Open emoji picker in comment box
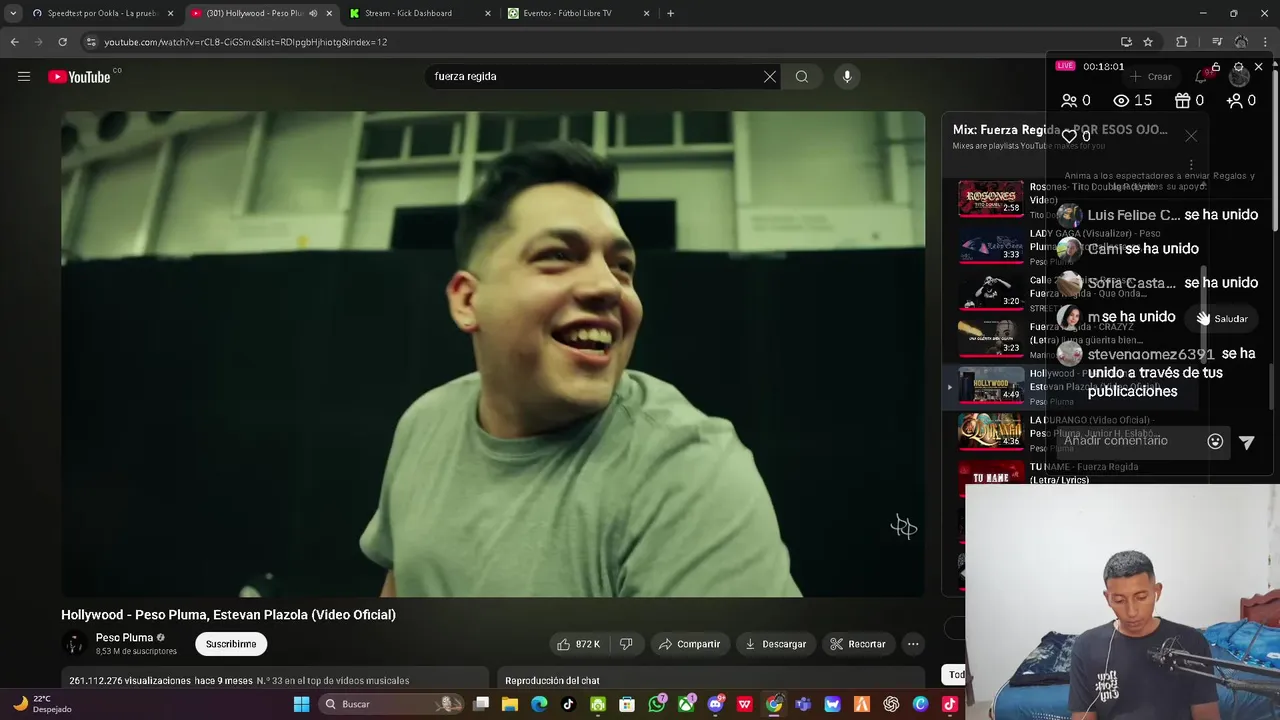1280x720 pixels. pos(1215,441)
